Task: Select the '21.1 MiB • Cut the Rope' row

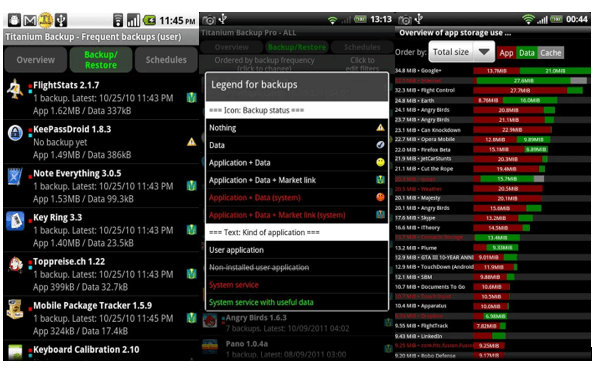Action: pyautogui.click(x=493, y=169)
